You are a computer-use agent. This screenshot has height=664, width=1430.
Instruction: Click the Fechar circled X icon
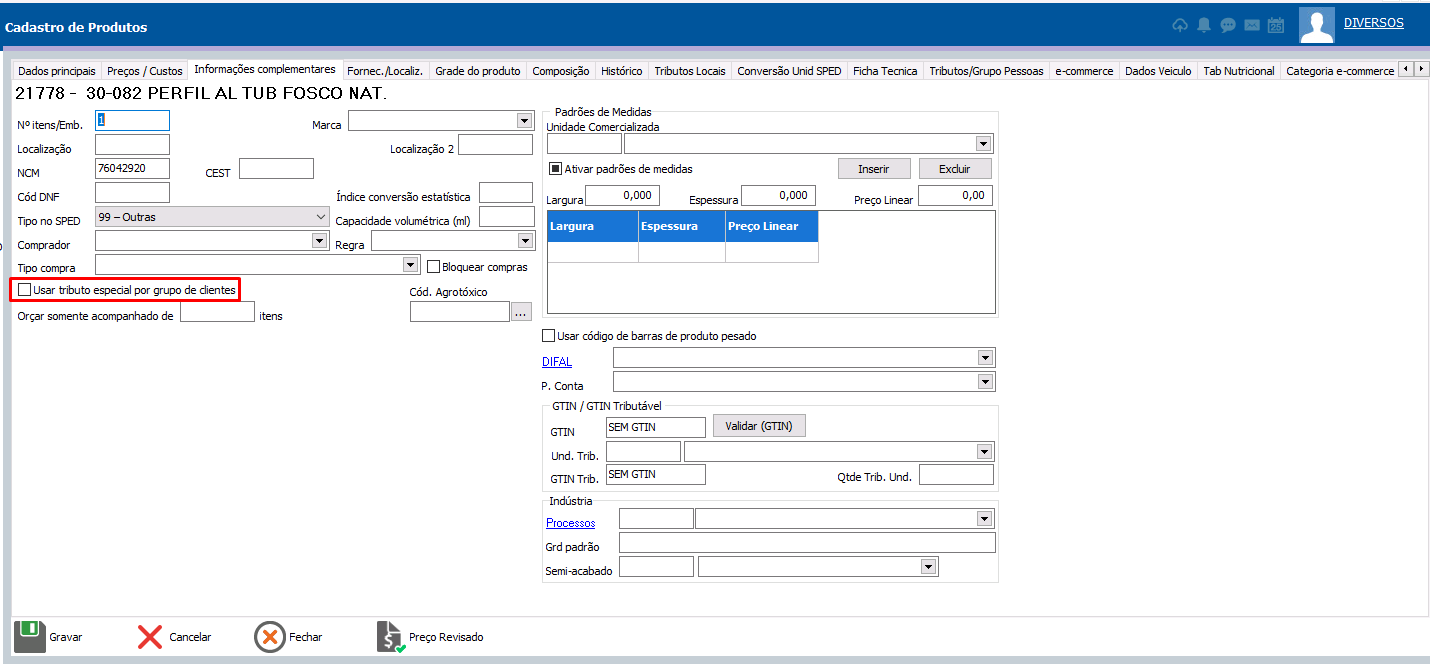click(270, 637)
